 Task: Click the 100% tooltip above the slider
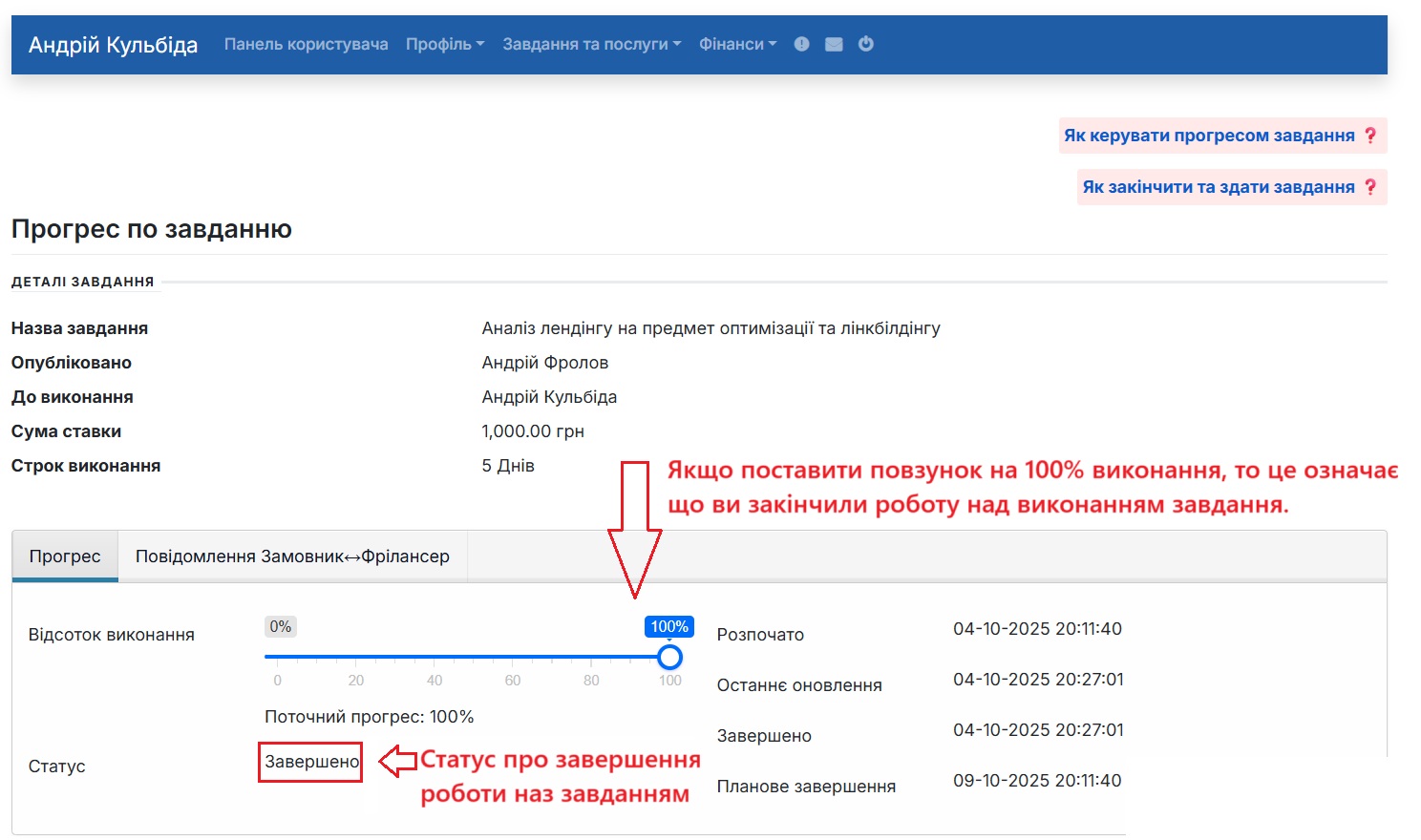[x=669, y=626]
